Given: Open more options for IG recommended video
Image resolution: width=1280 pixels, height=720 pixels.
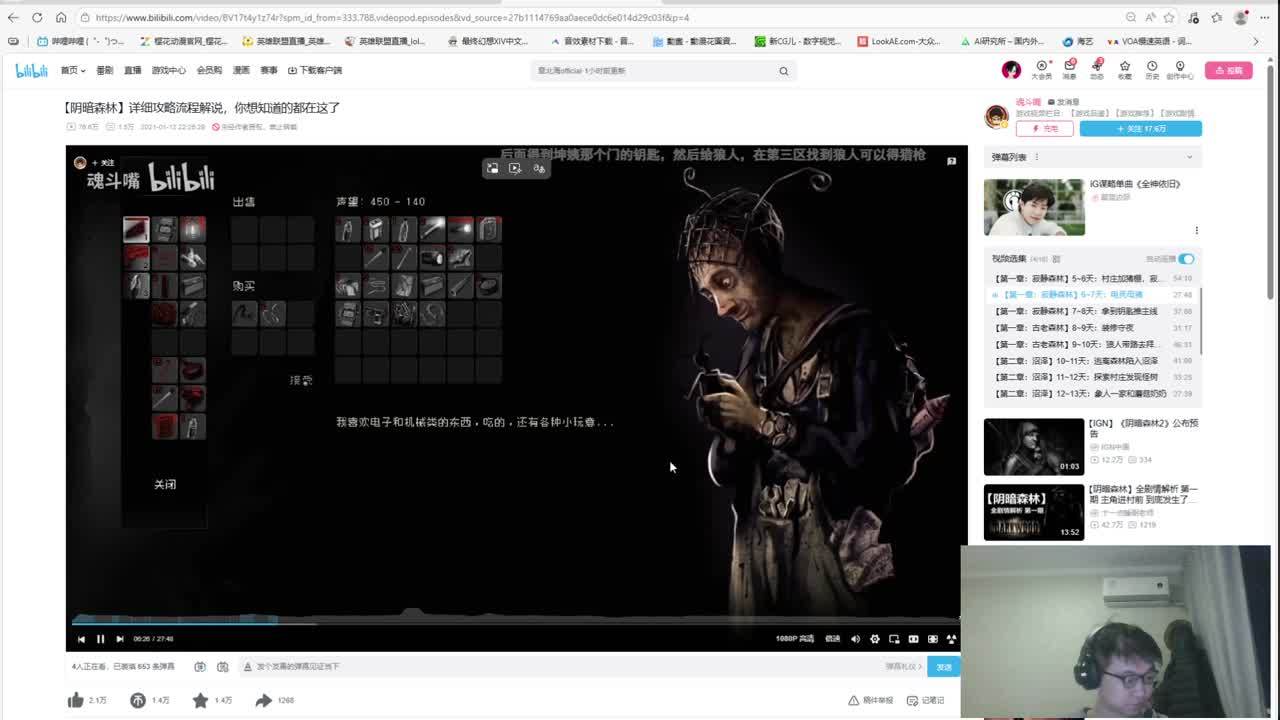Looking at the screenshot, I should coord(1196,230).
